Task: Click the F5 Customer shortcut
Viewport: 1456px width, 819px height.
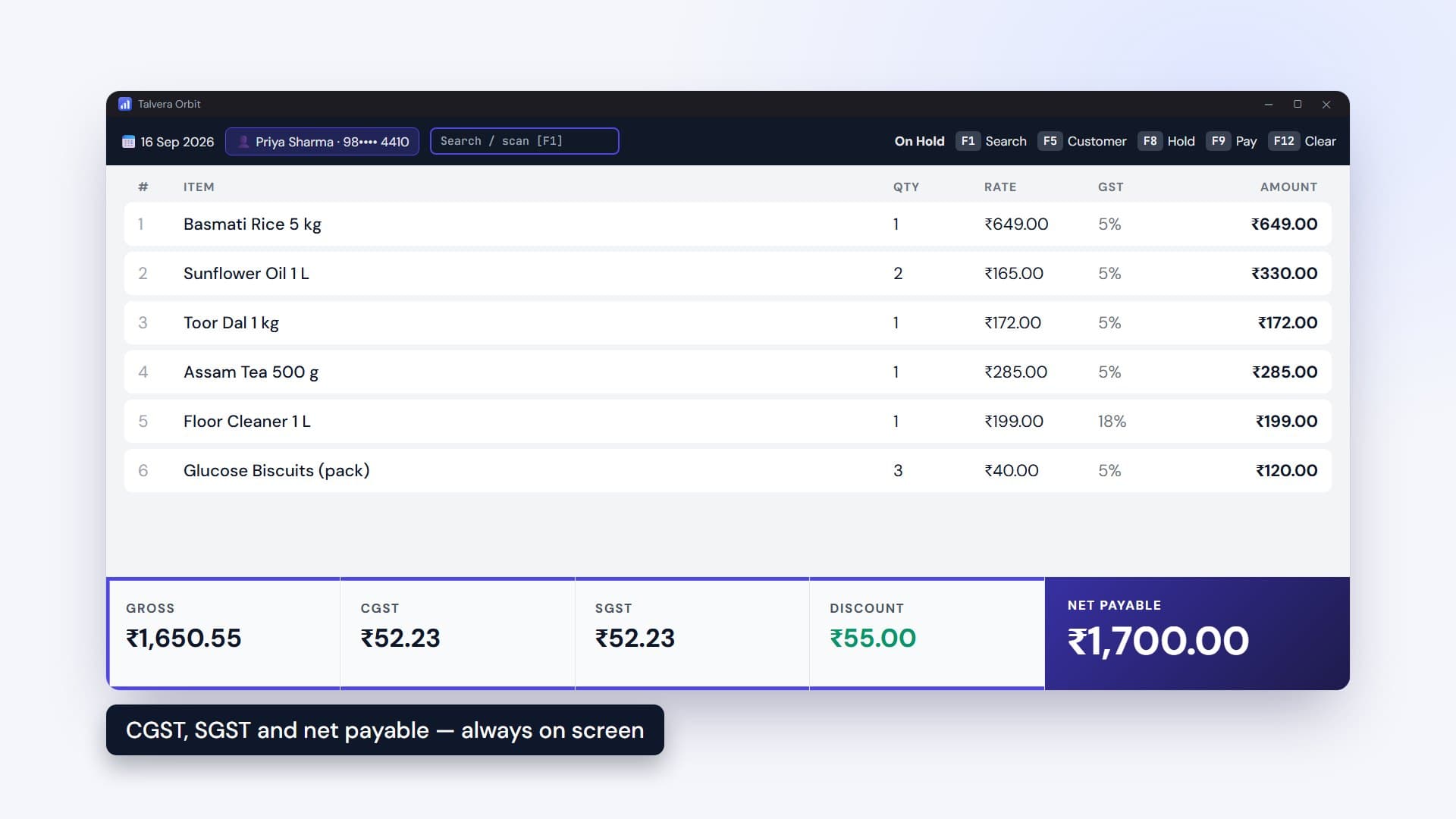Action: (1082, 141)
